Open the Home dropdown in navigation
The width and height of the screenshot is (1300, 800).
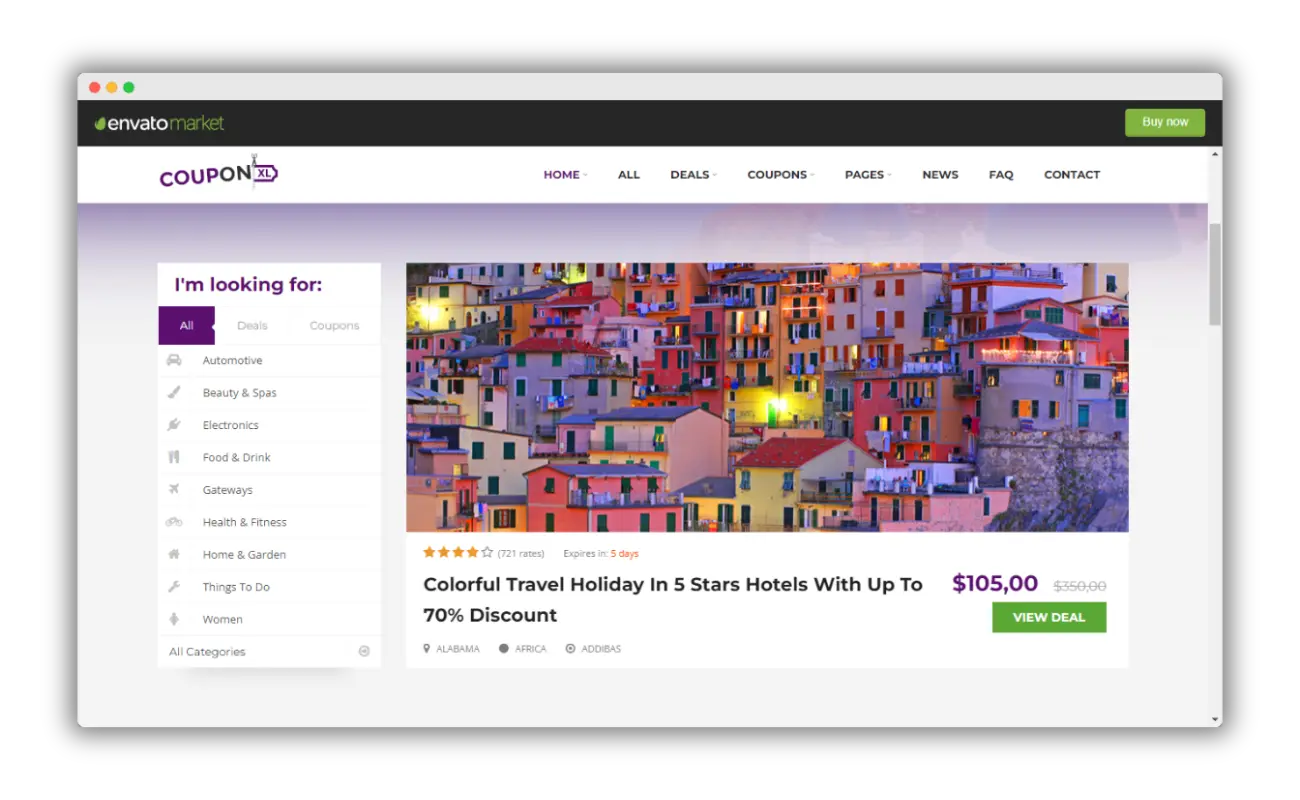(565, 175)
